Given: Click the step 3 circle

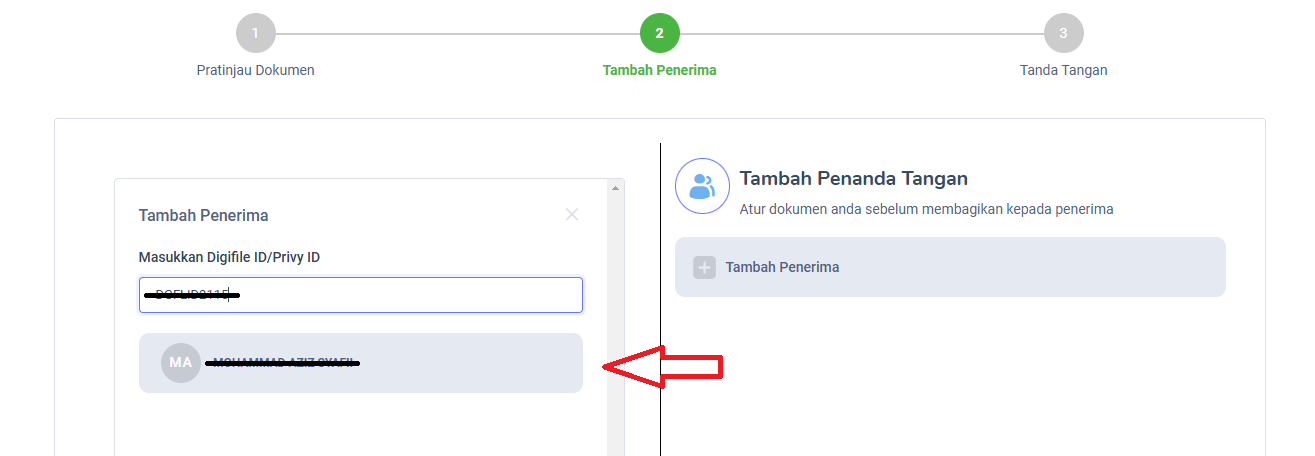Looking at the screenshot, I should click(1063, 33).
